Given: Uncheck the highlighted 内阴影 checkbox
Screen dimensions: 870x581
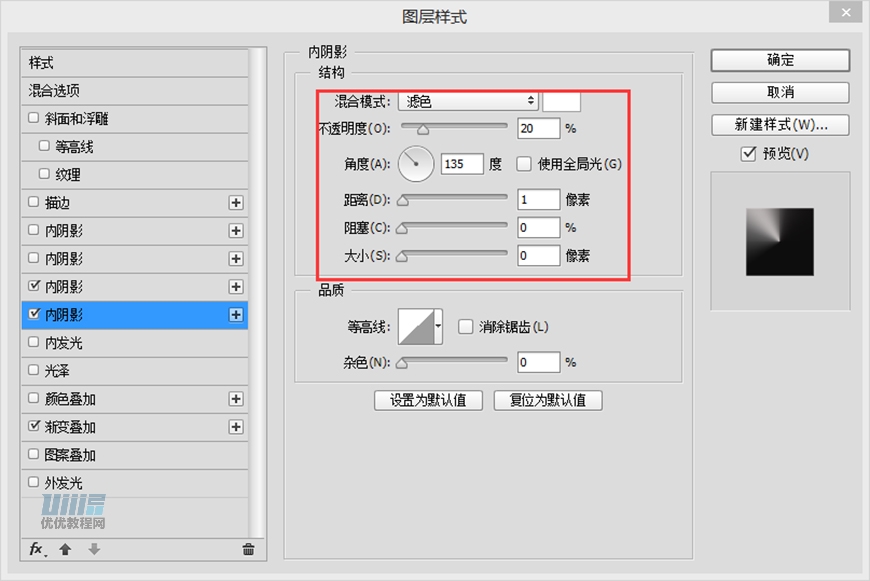Looking at the screenshot, I should [x=34, y=314].
